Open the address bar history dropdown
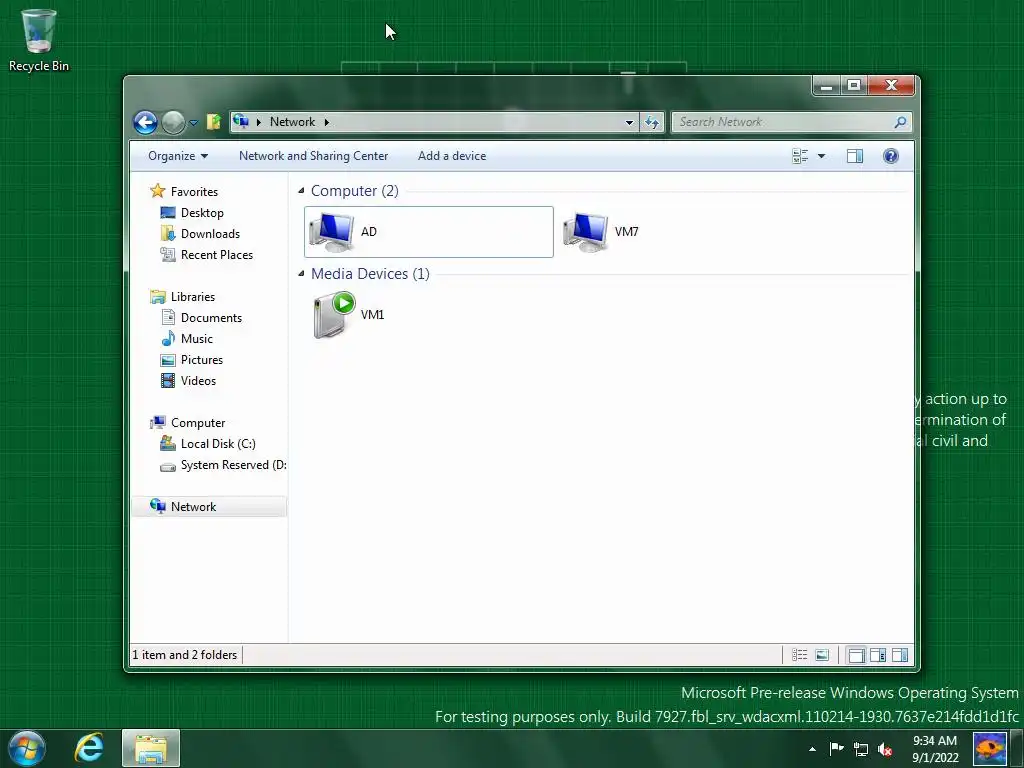 pyautogui.click(x=629, y=122)
